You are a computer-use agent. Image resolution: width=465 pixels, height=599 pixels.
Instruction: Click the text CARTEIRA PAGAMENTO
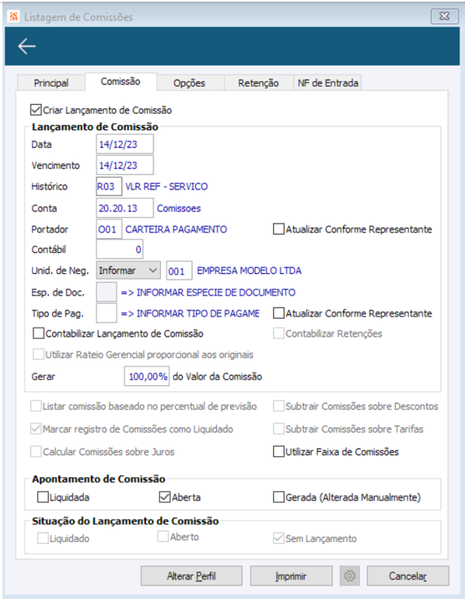pos(176,229)
